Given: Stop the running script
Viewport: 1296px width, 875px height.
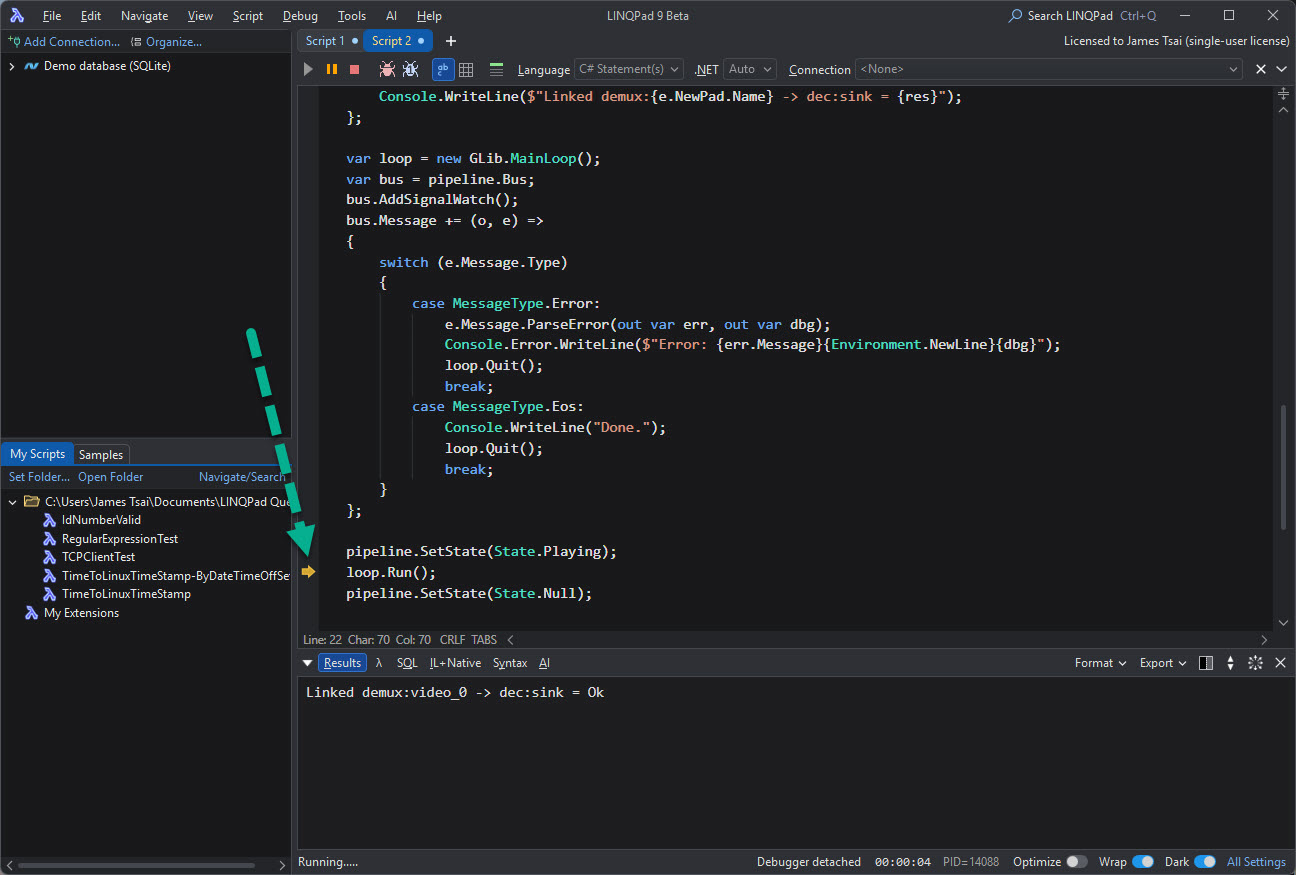Looking at the screenshot, I should tap(354, 69).
